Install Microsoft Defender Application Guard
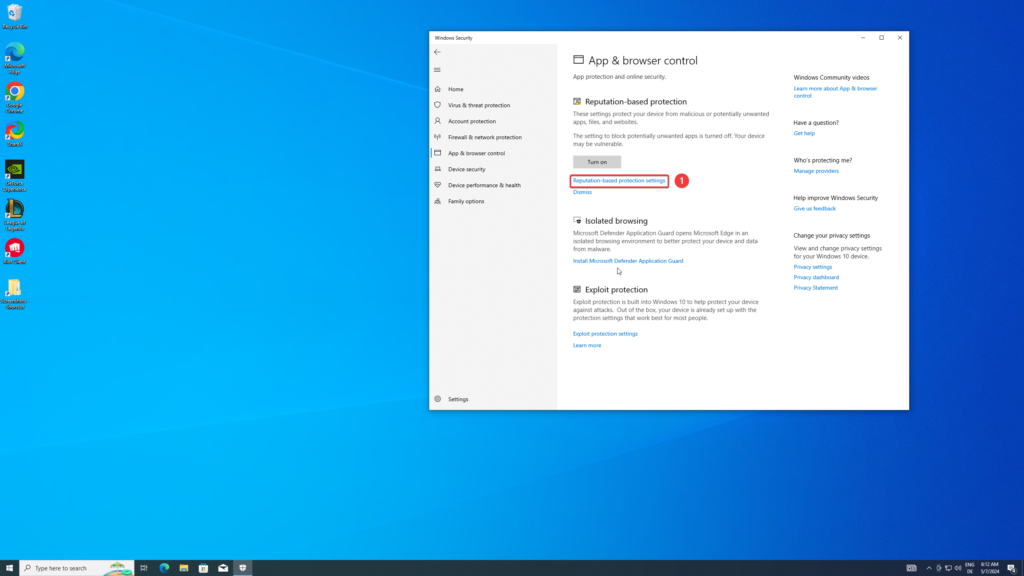Viewport: 1024px width, 576px height. 628,260
